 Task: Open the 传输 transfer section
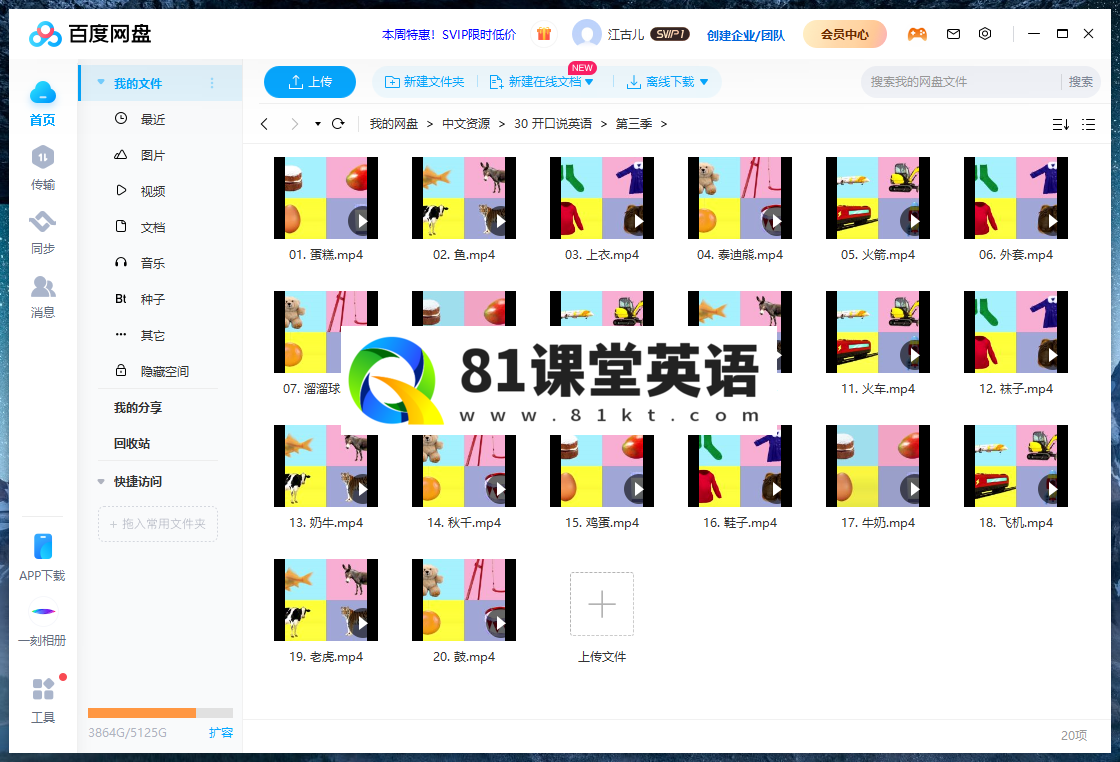coord(42,168)
